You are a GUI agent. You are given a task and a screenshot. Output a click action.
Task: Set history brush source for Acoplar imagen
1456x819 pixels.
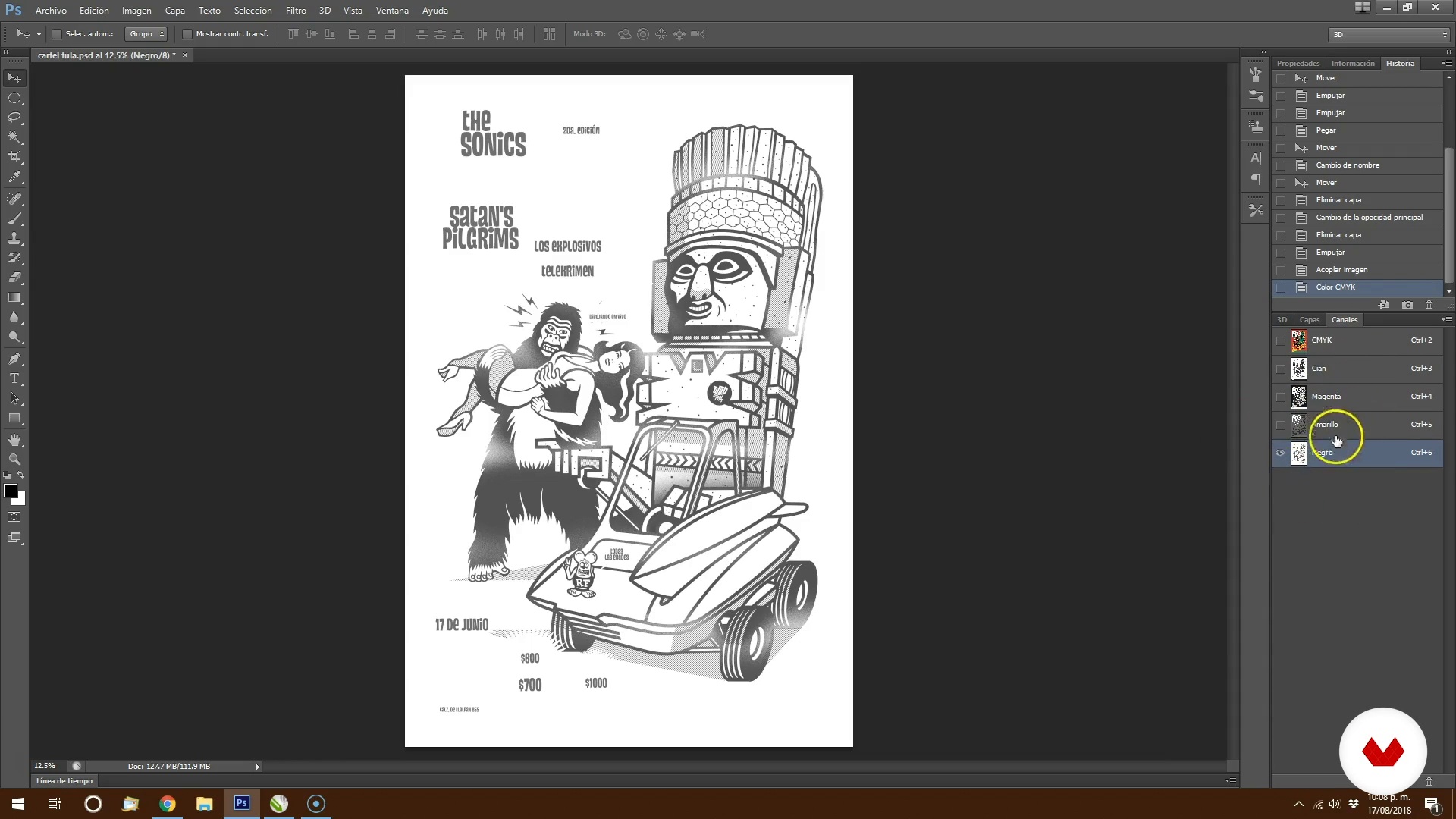pyautogui.click(x=1281, y=270)
